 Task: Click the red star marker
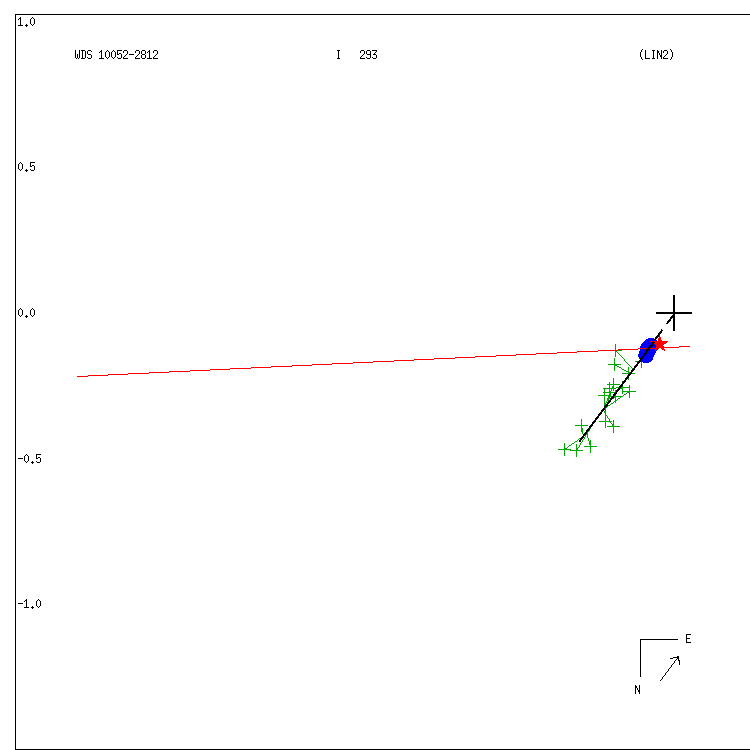click(x=661, y=343)
